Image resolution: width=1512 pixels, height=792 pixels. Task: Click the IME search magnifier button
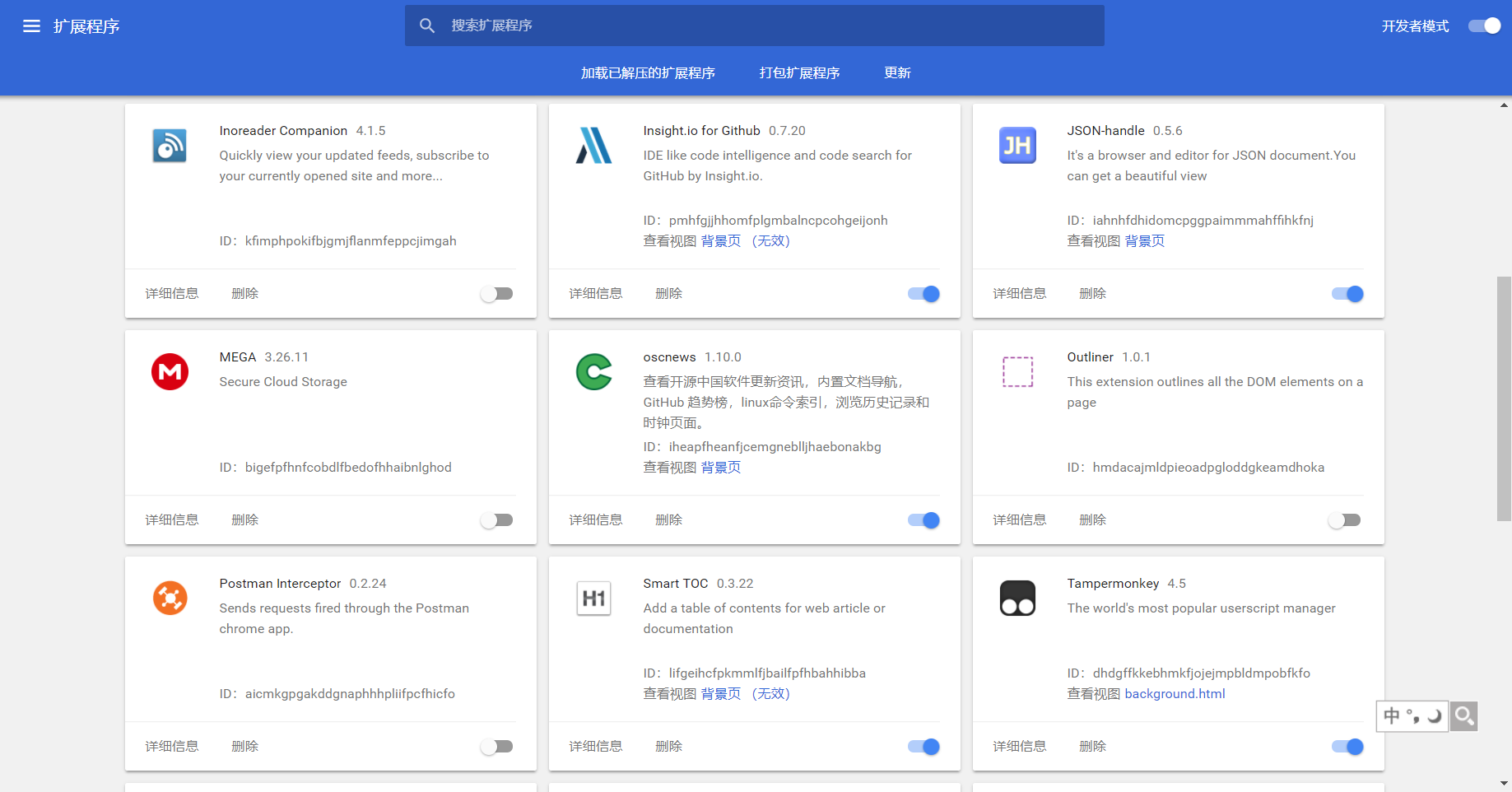click(1464, 716)
